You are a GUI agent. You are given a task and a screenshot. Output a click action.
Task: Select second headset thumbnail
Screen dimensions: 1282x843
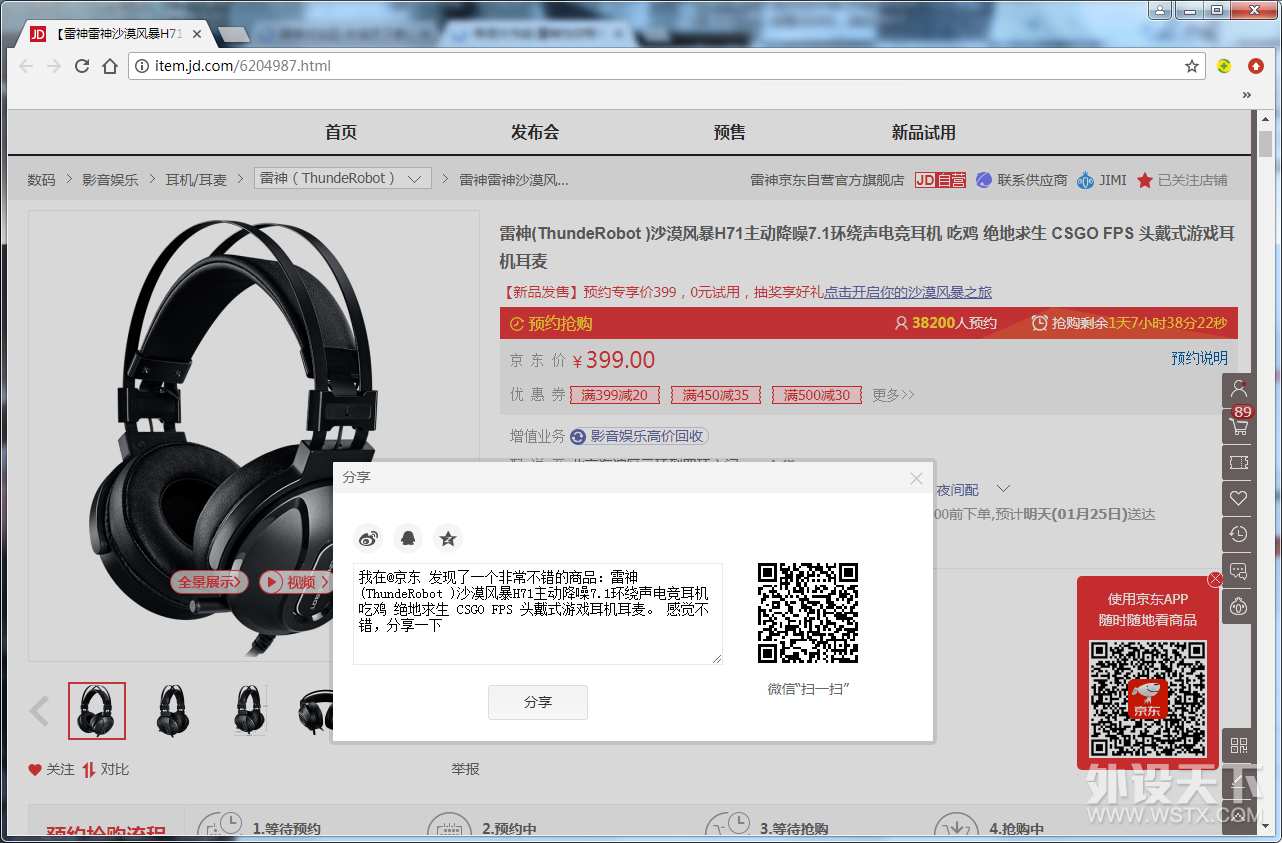(173, 711)
